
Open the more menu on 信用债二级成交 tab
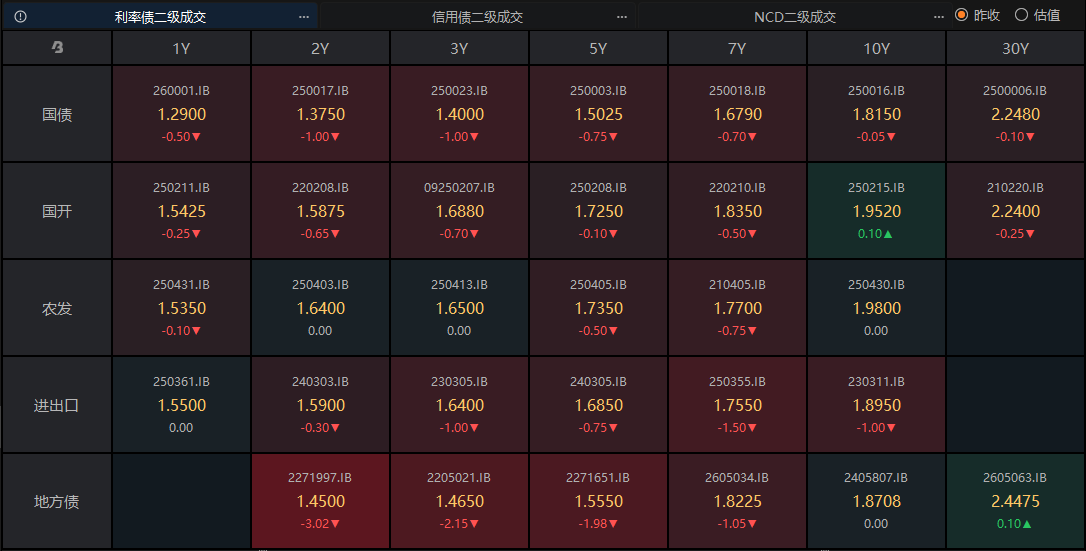622,16
